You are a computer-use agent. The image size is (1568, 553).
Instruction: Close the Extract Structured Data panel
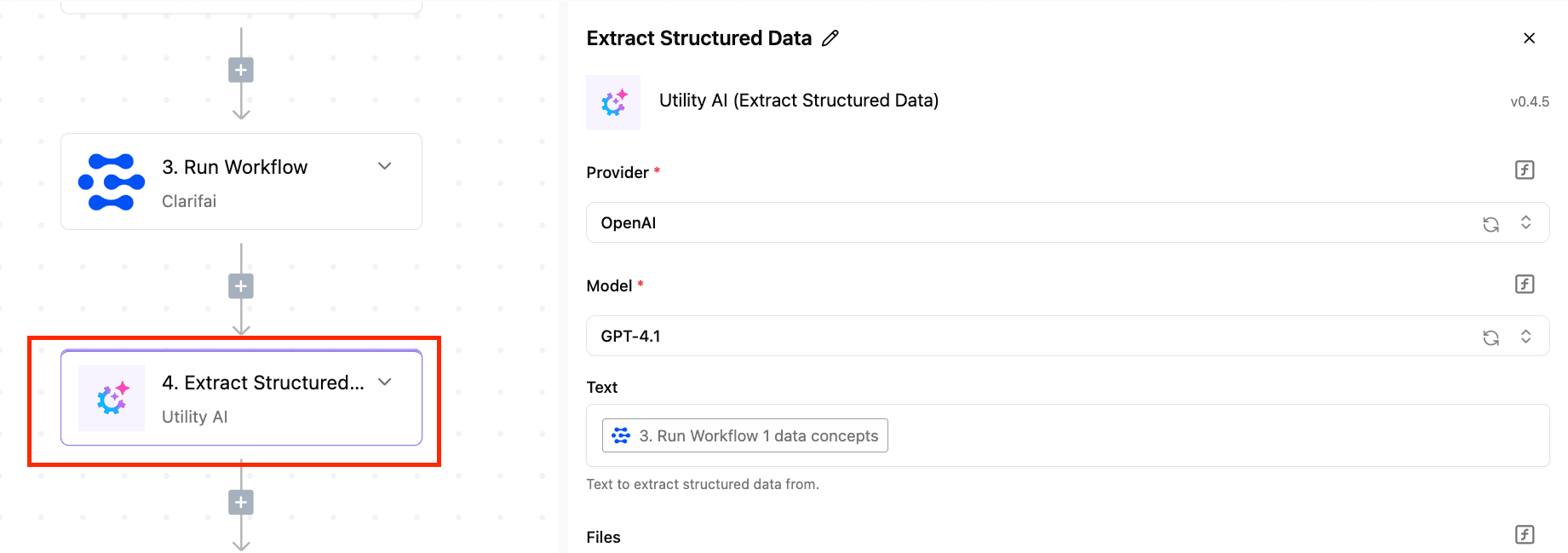click(x=1529, y=38)
